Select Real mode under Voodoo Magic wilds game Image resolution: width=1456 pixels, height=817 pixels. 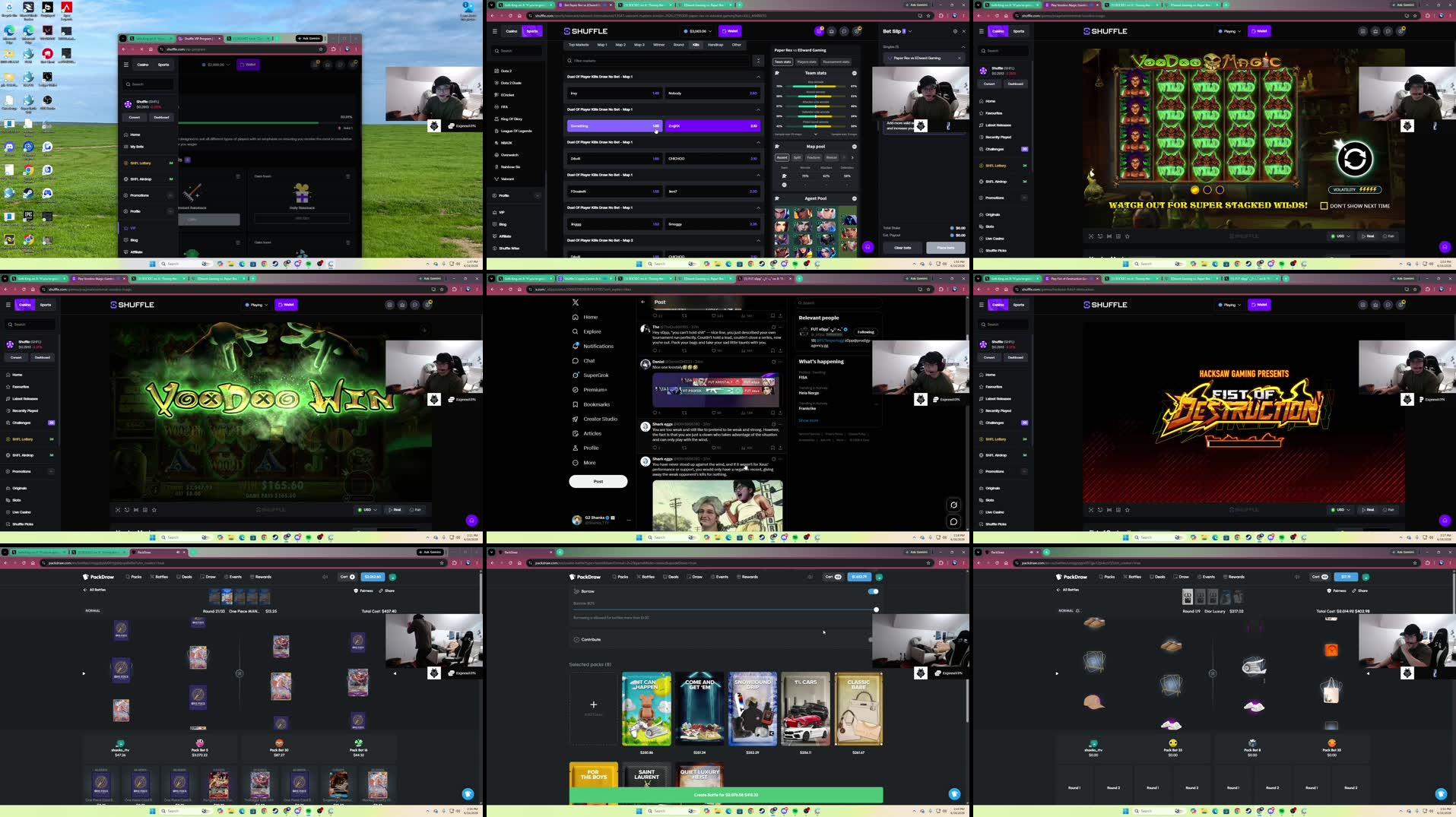pyautogui.click(x=1369, y=236)
